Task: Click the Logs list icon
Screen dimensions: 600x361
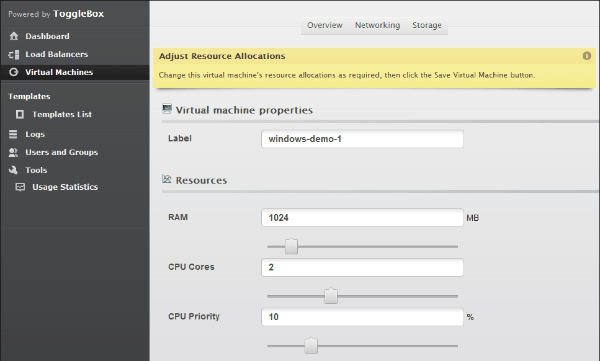Action: coord(13,134)
